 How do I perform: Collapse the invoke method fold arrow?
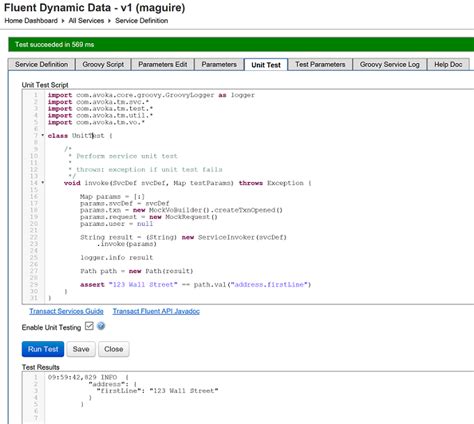click(x=43, y=183)
